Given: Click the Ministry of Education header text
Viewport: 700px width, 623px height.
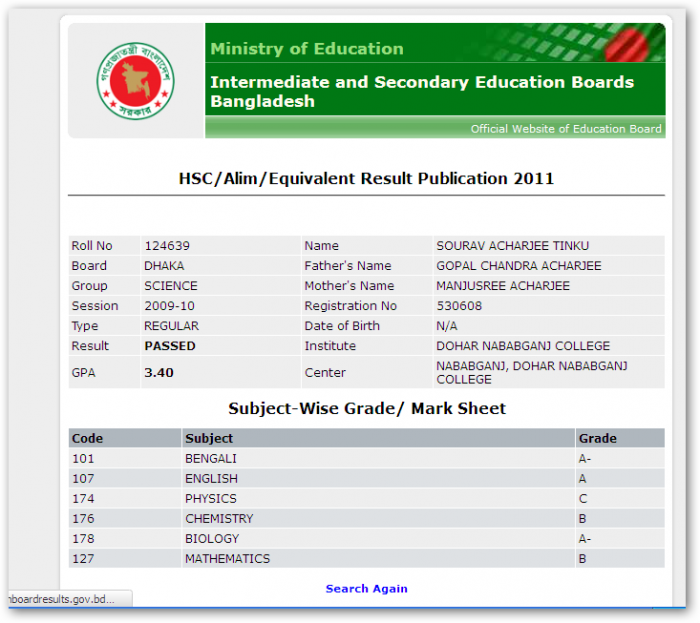Looking at the screenshot, I should coord(307,48).
